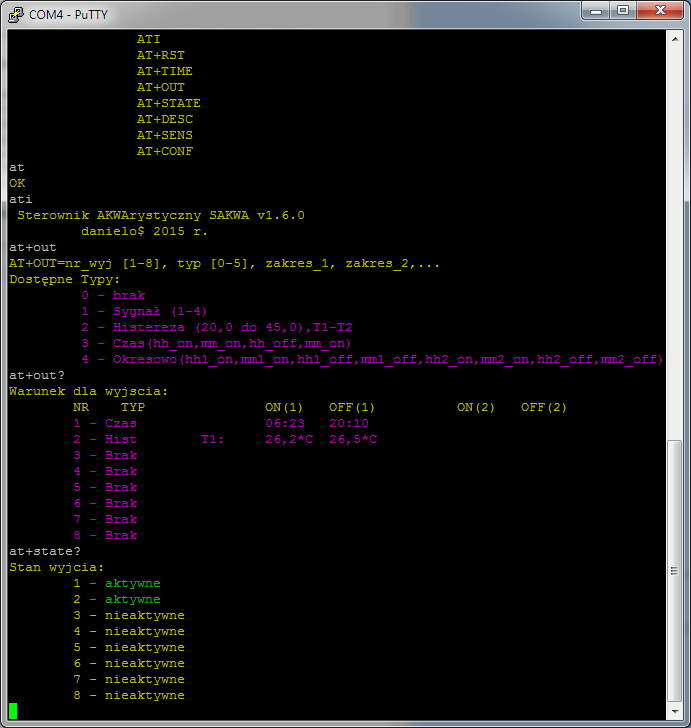Screen dimensions: 691x728
Task: Maximize the COM4 PuTTY window
Action: (x=623, y=11)
